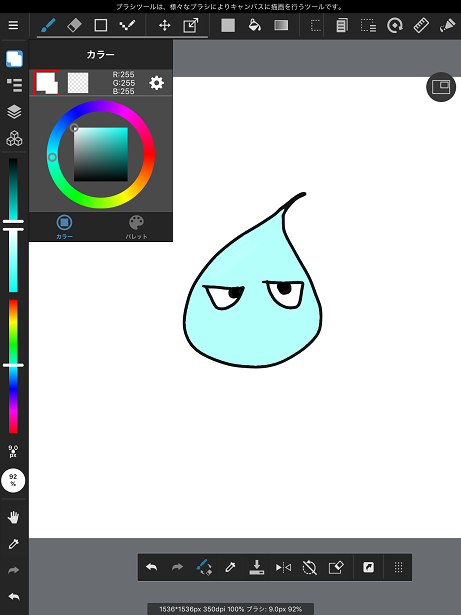Select the transparent color swatch
The width and height of the screenshot is (461, 615).
tap(78, 83)
